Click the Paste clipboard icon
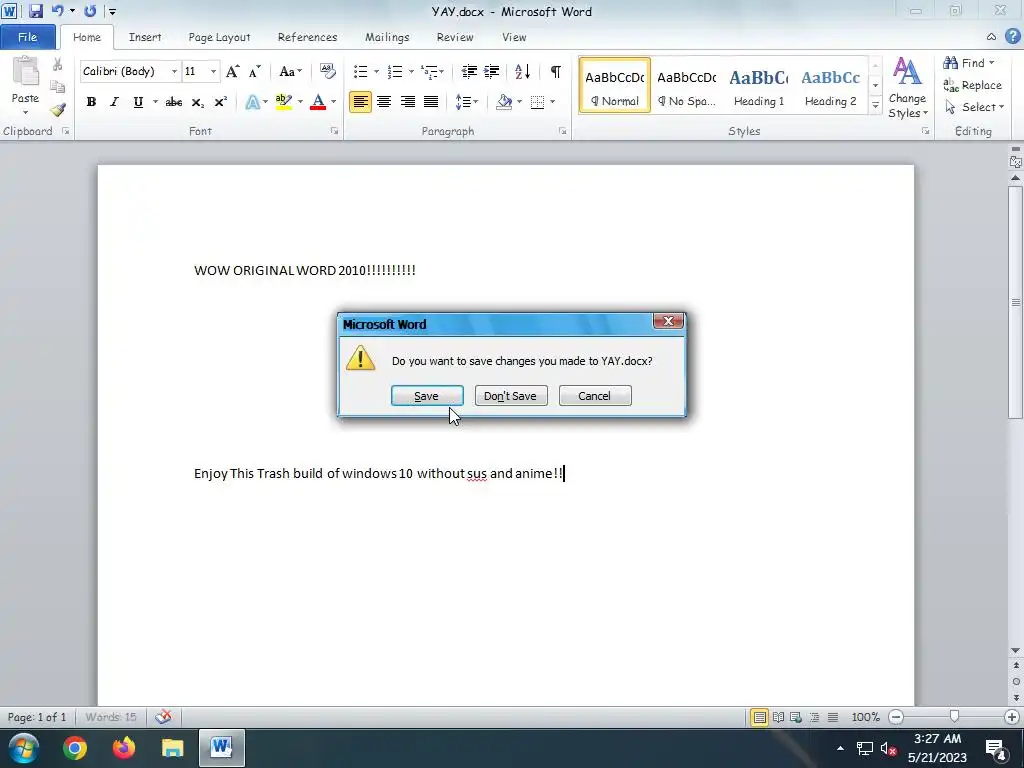The height and width of the screenshot is (768, 1024). (25, 72)
